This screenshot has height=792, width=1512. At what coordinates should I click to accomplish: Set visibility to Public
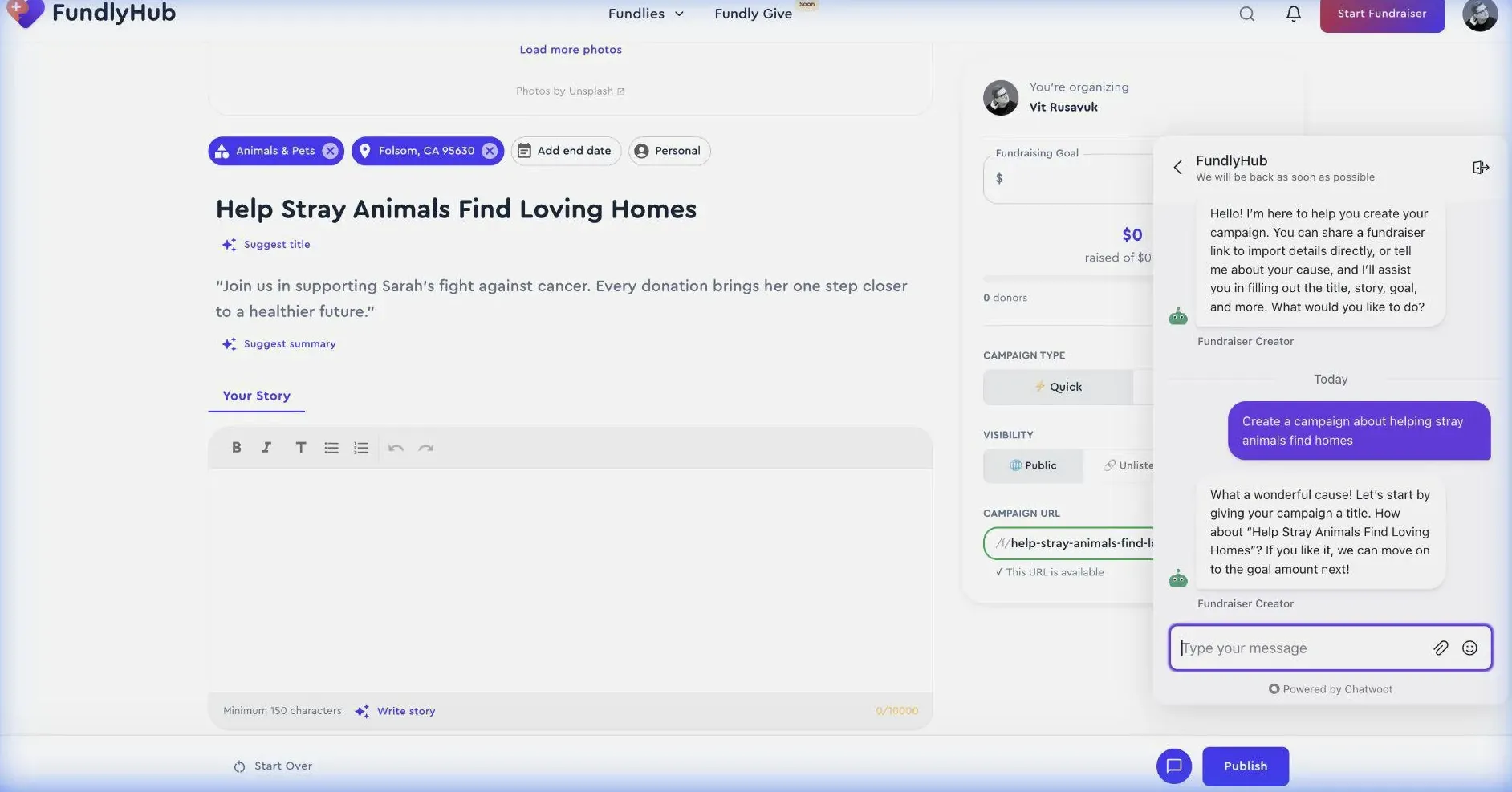click(1033, 465)
